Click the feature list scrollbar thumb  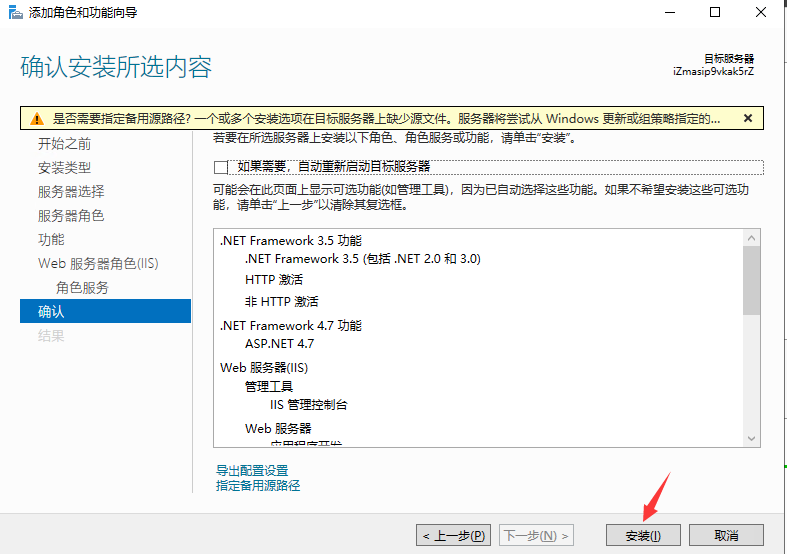click(751, 281)
